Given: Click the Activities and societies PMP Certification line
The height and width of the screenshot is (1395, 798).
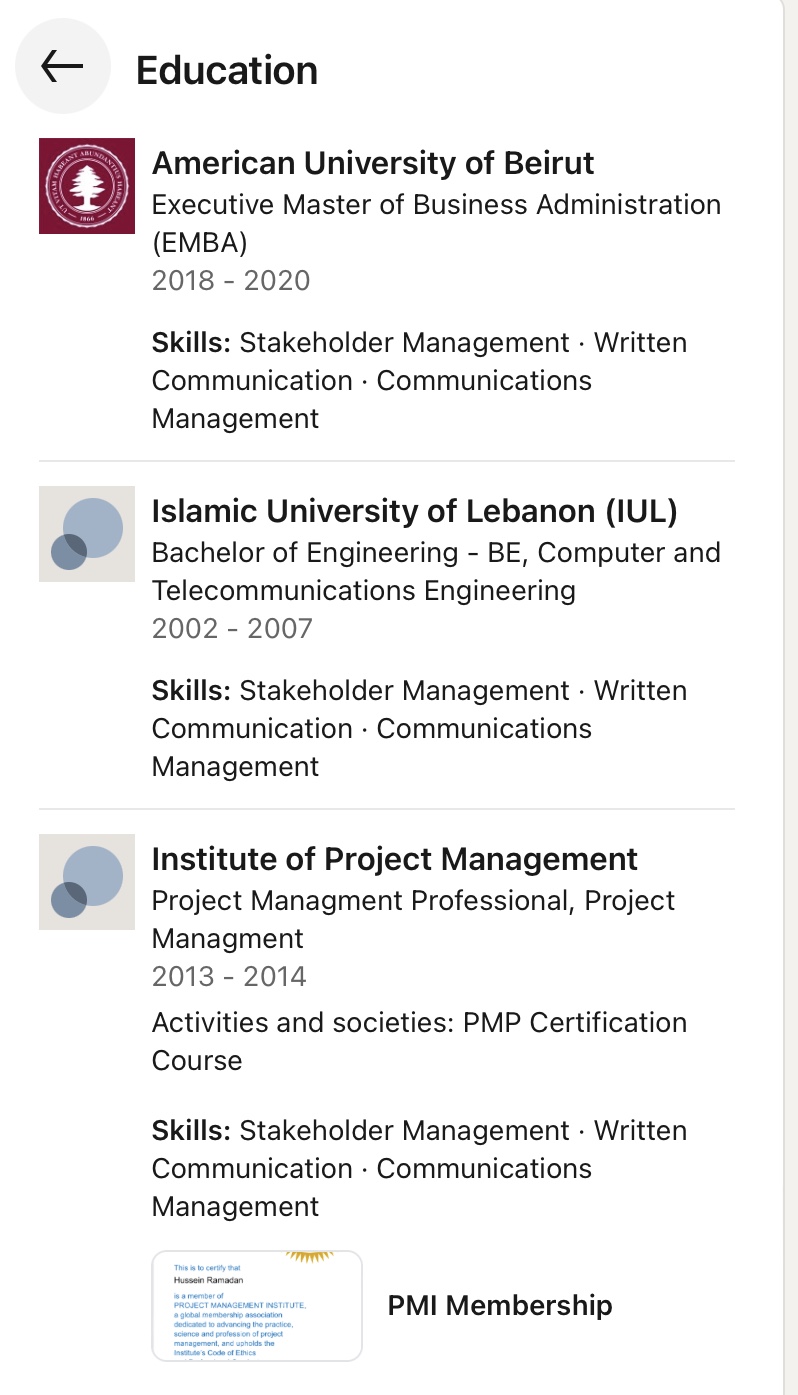Looking at the screenshot, I should pyautogui.click(x=419, y=1041).
